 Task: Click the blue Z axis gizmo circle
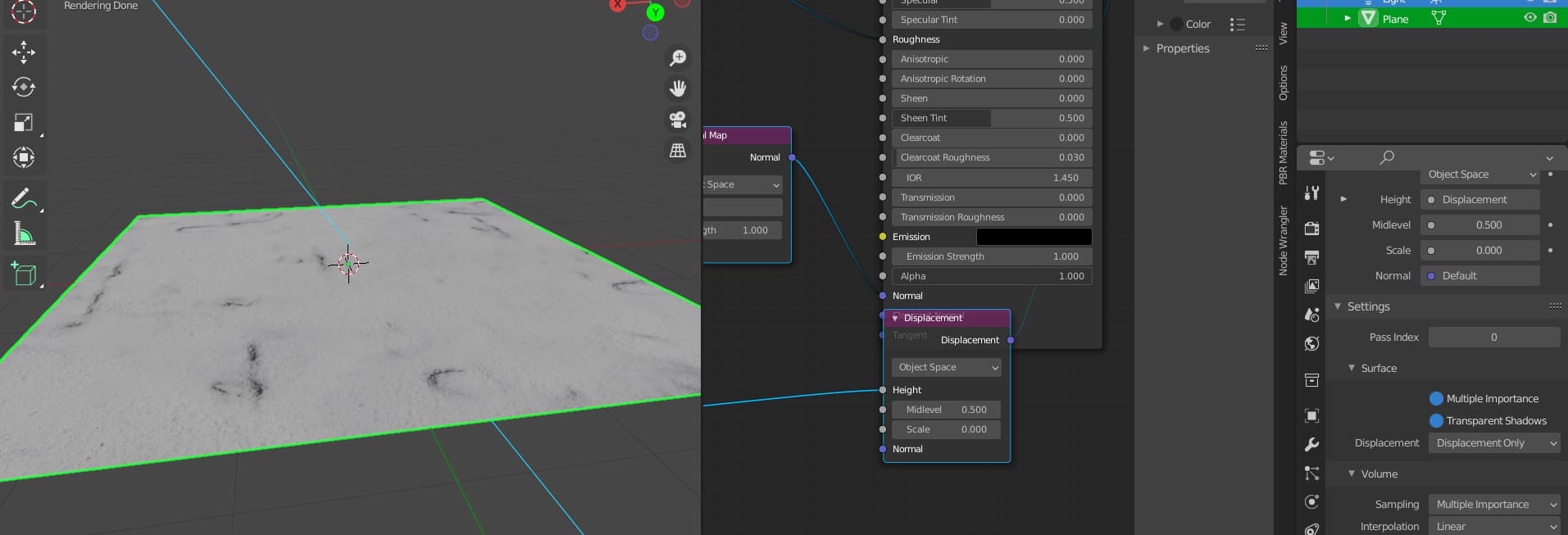[651, 33]
